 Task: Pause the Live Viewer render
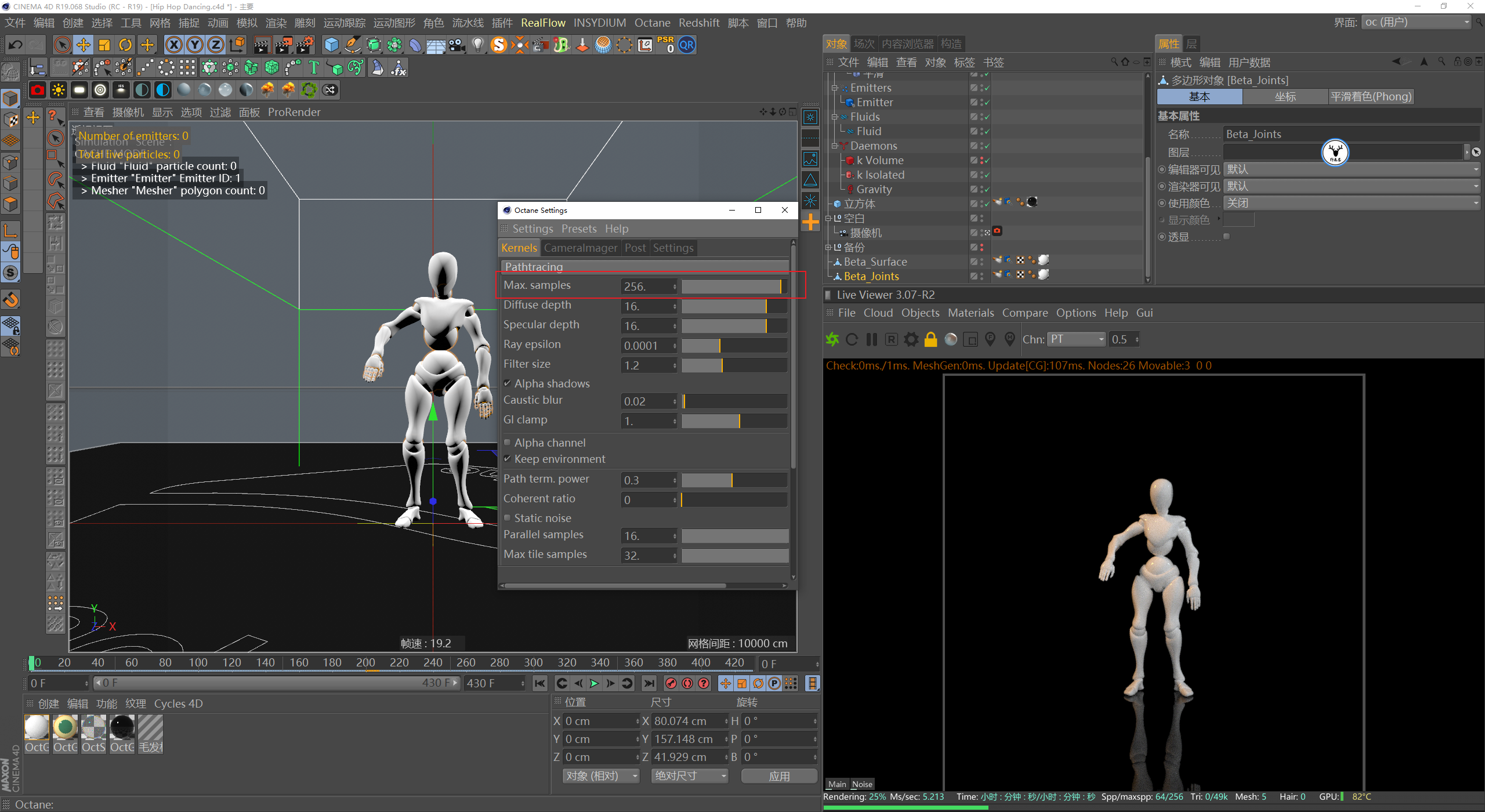point(871,339)
